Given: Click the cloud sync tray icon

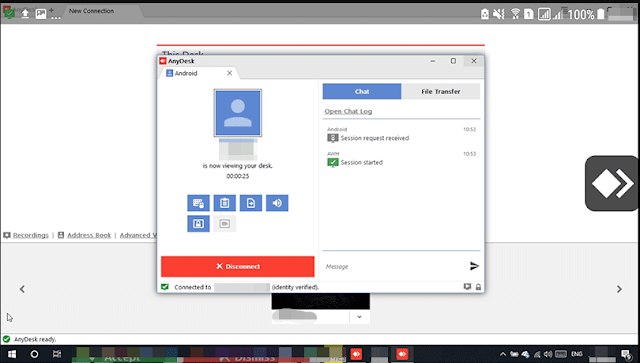Looking at the screenshot, I should [526, 354].
